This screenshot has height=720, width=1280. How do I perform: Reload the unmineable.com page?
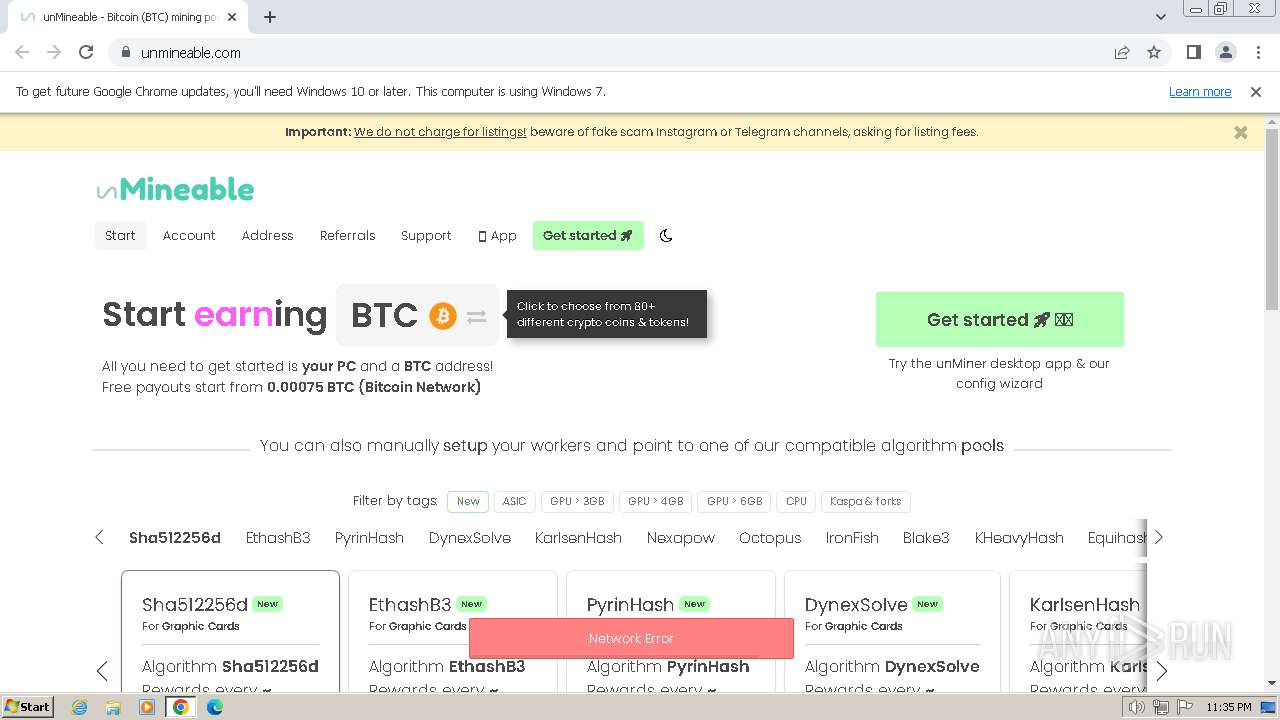tap(86, 52)
